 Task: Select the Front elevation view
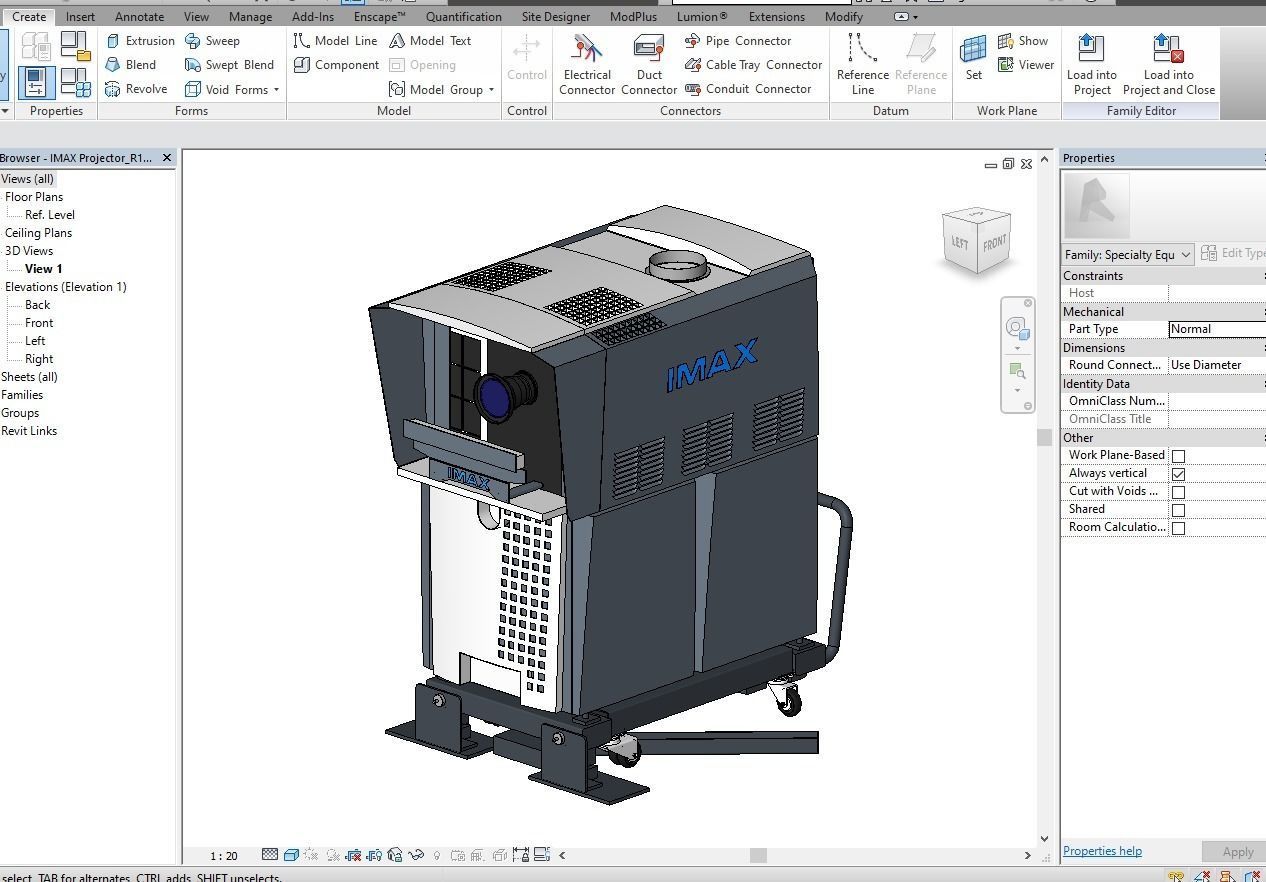click(39, 323)
